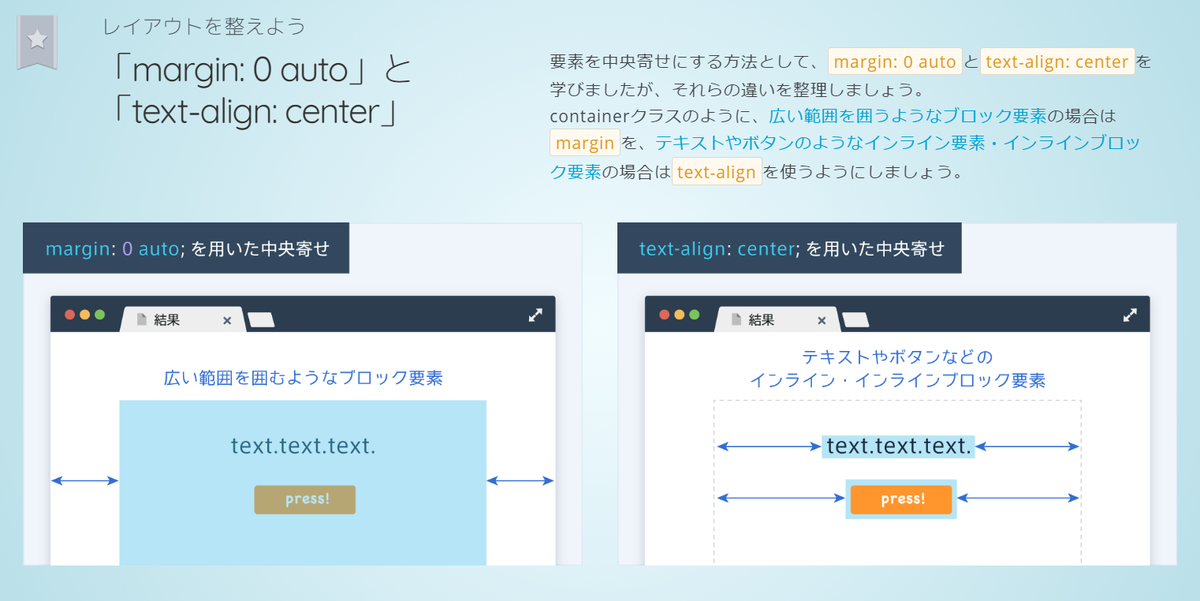Select the 結果 tab in the margin example browser
The height and width of the screenshot is (601, 1200).
click(182, 320)
